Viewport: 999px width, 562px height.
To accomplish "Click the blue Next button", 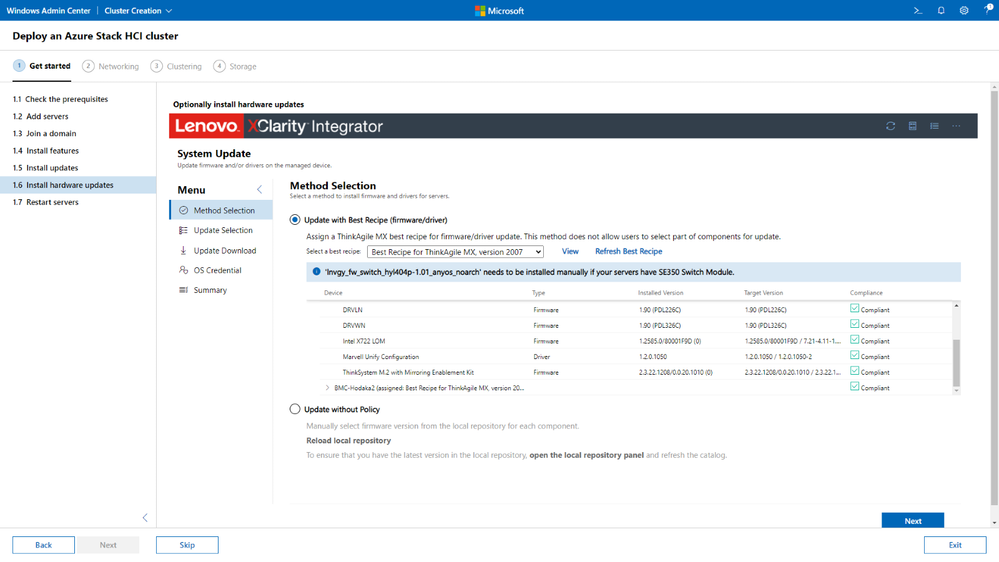I will [912, 521].
